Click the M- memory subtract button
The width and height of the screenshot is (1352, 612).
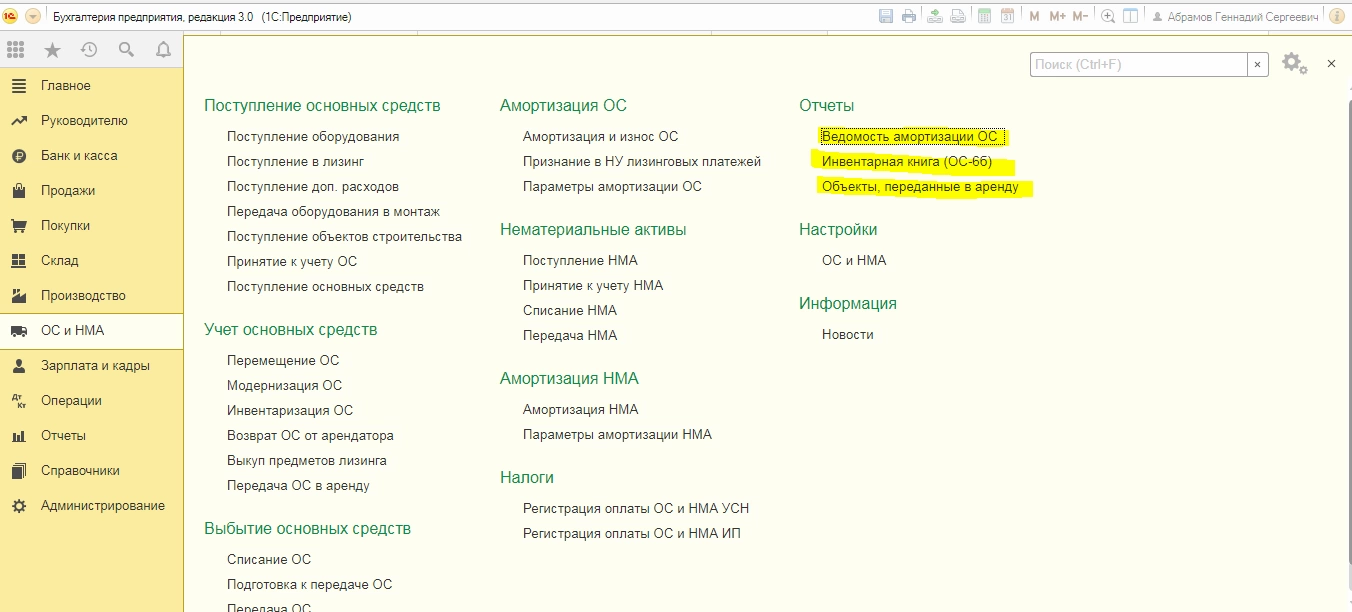click(1081, 16)
